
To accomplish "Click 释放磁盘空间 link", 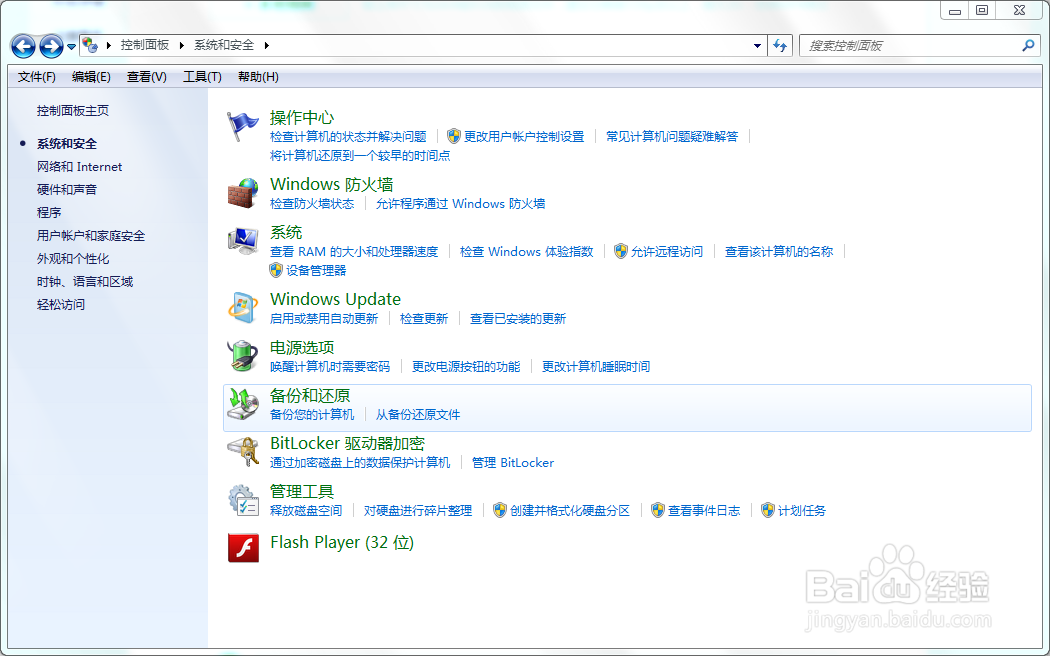I will [305, 511].
